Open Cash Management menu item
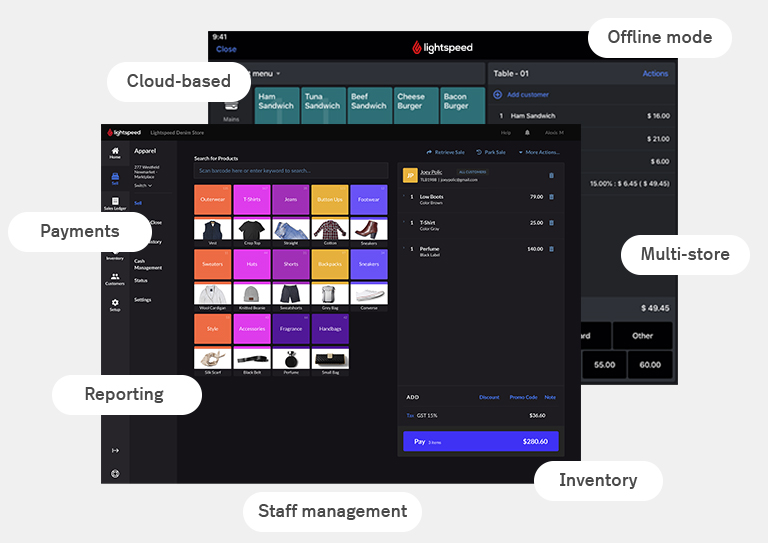This screenshot has height=543, width=768. (147, 264)
